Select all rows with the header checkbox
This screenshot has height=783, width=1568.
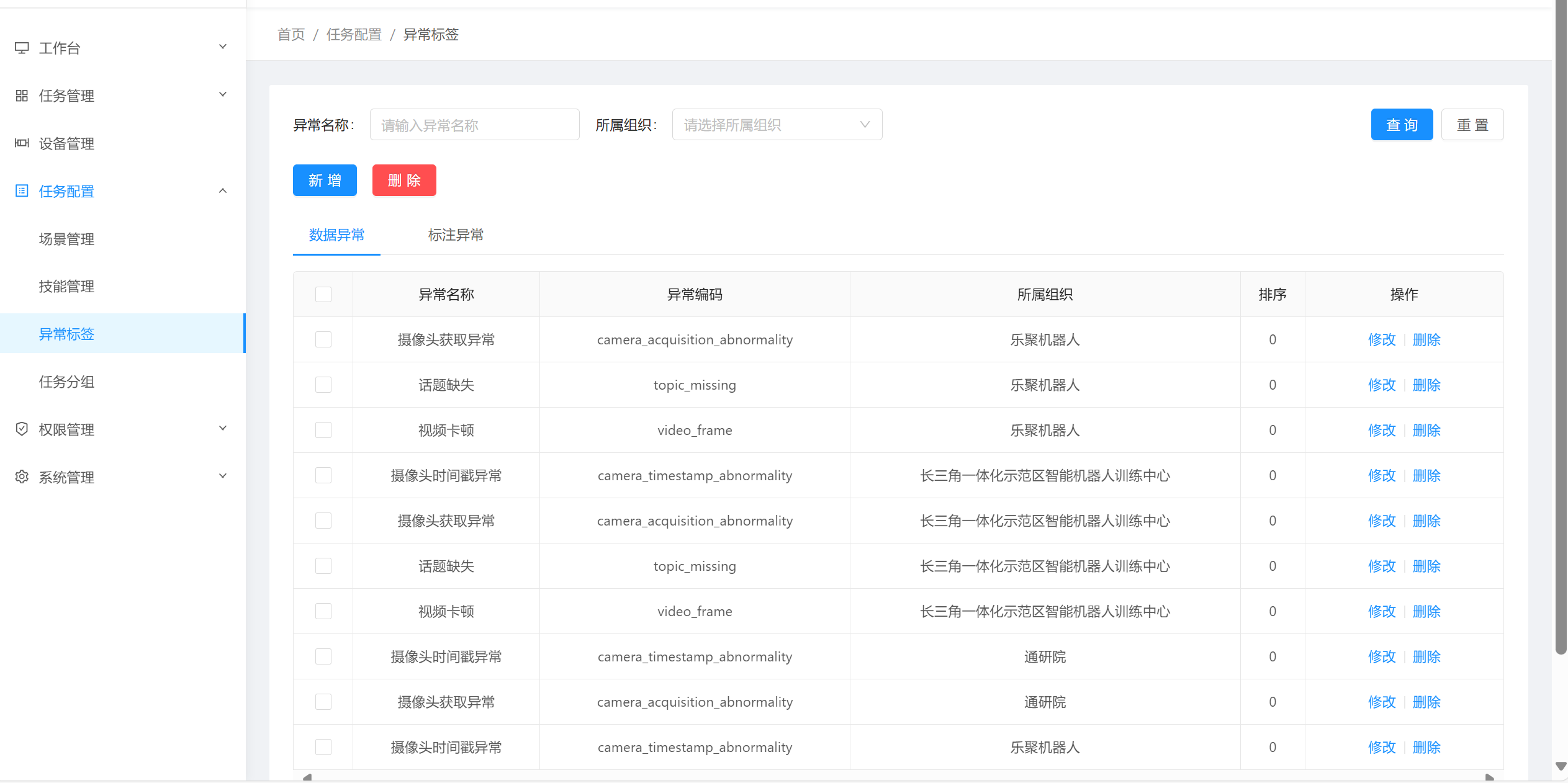click(x=323, y=294)
